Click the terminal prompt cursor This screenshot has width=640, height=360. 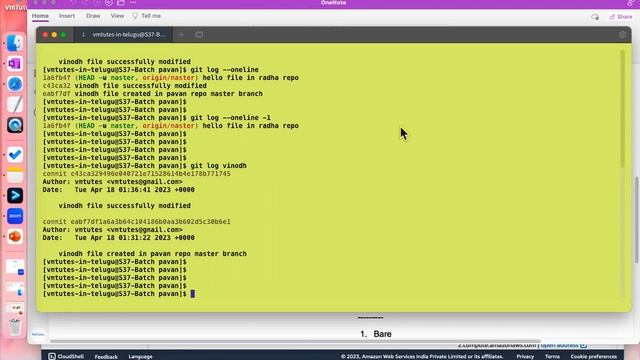pos(193,293)
